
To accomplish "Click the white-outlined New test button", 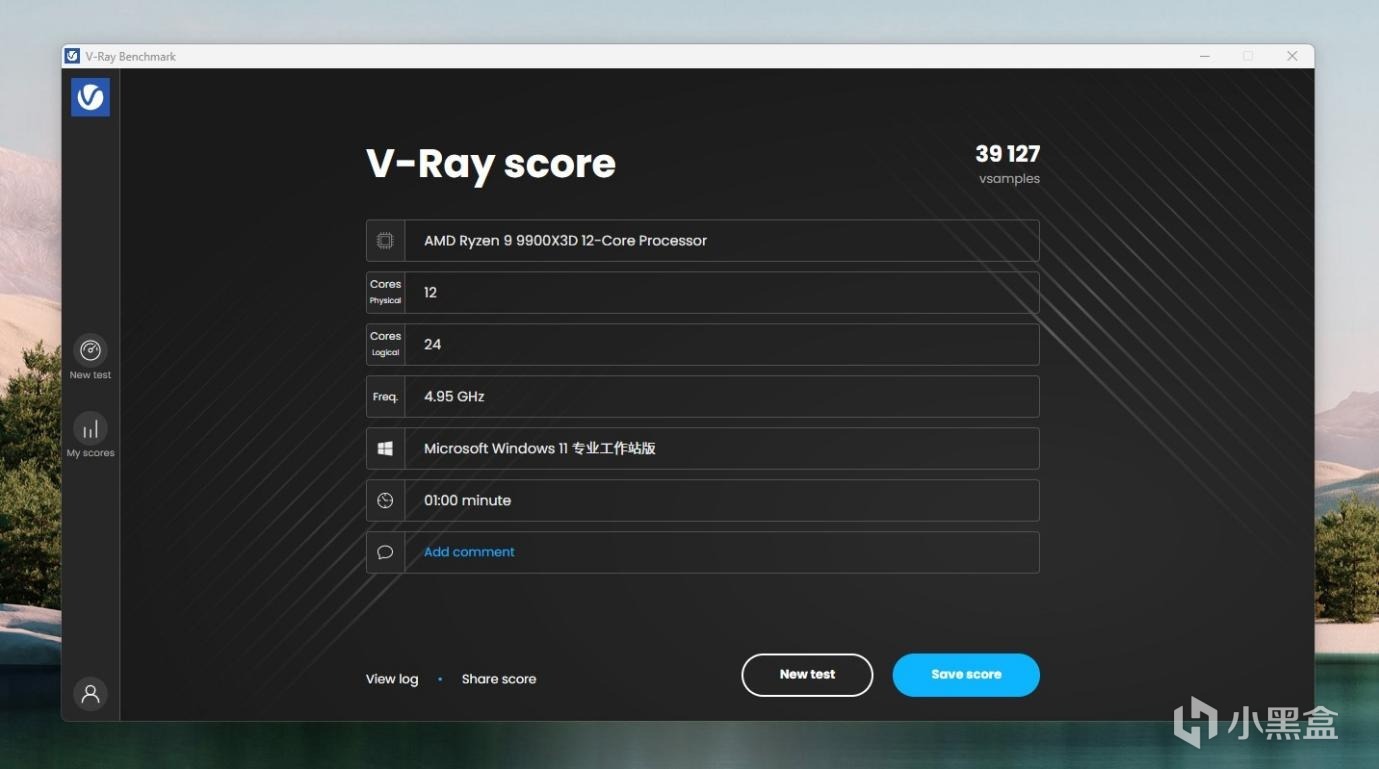I will [807, 675].
